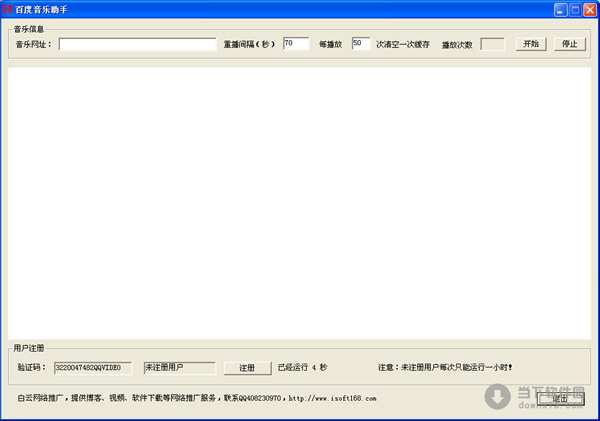Select the 每播放 count field showing 50
600x421 pixels.
click(x=361, y=44)
